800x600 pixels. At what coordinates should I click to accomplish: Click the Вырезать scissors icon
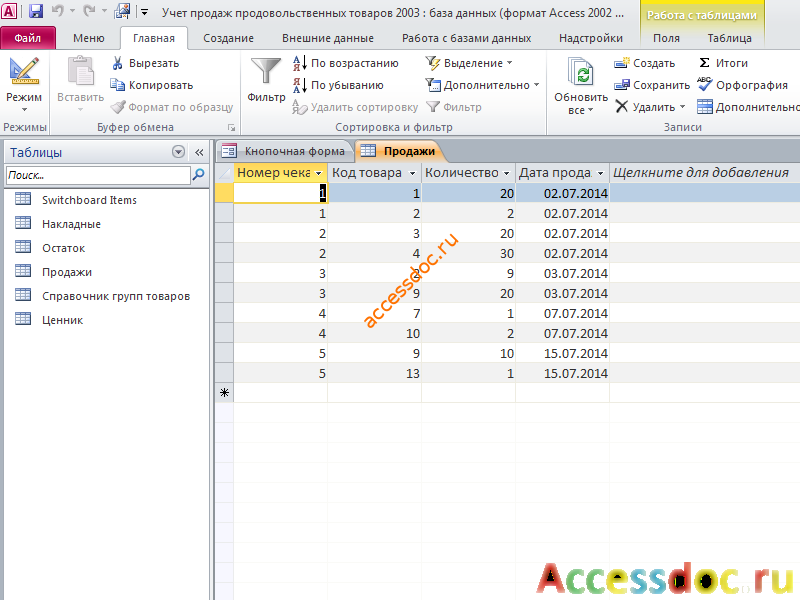(x=117, y=63)
